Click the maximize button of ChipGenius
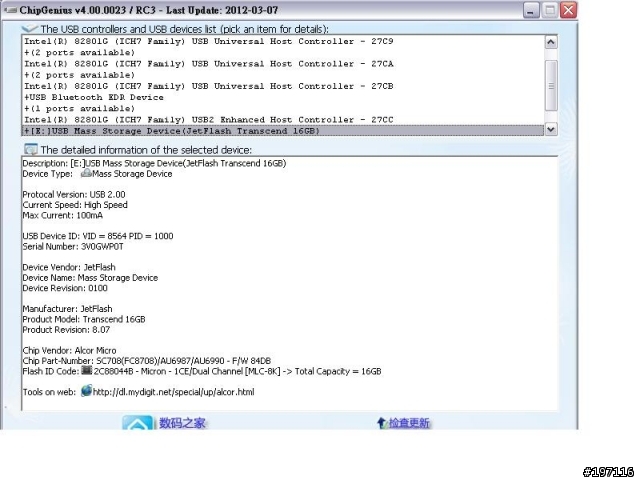Viewport: 640px width, 480px height. pyautogui.click(x=550, y=10)
